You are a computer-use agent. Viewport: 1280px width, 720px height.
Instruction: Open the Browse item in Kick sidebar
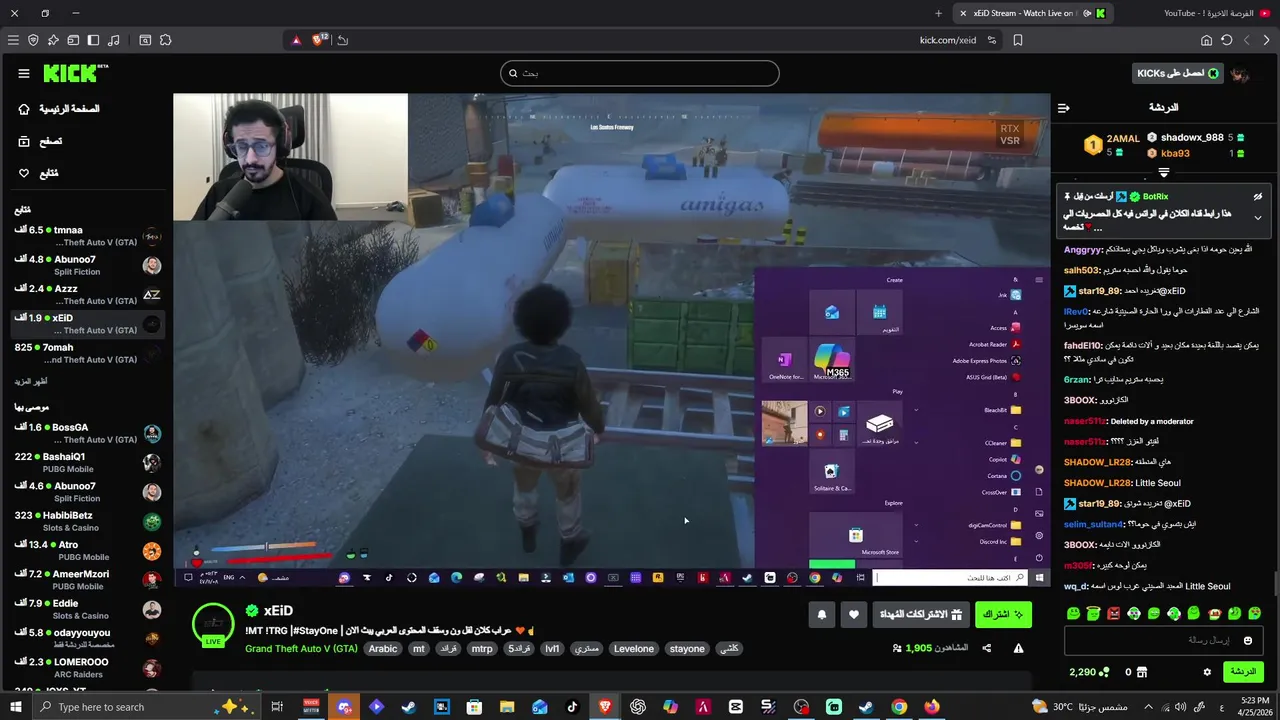click(40, 141)
